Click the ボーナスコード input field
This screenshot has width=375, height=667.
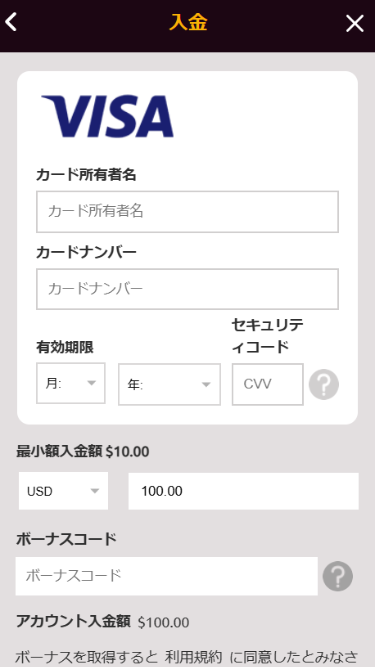click(x=167, y=576)
